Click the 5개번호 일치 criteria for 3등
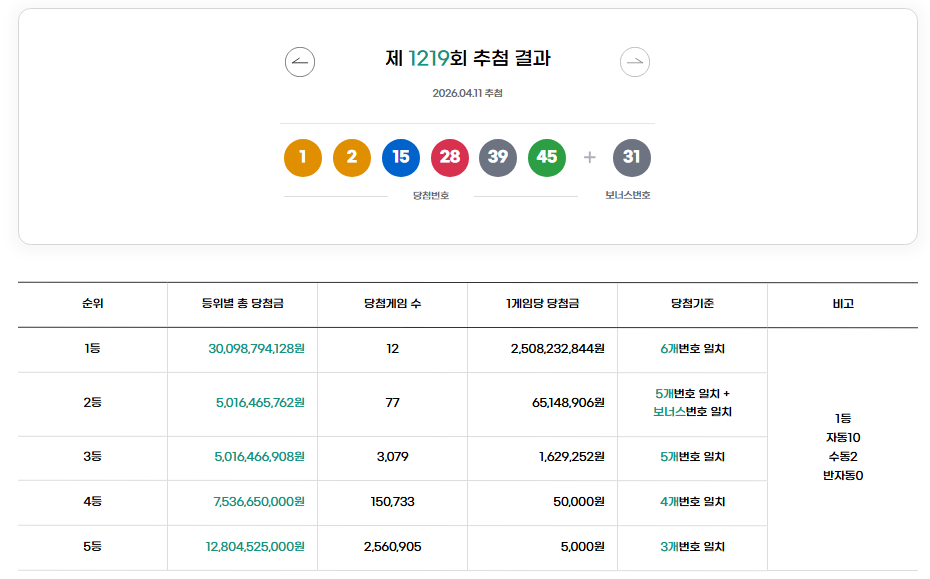Image resolution: width=930 pixels, height=579 pixels. click(692, 458)
